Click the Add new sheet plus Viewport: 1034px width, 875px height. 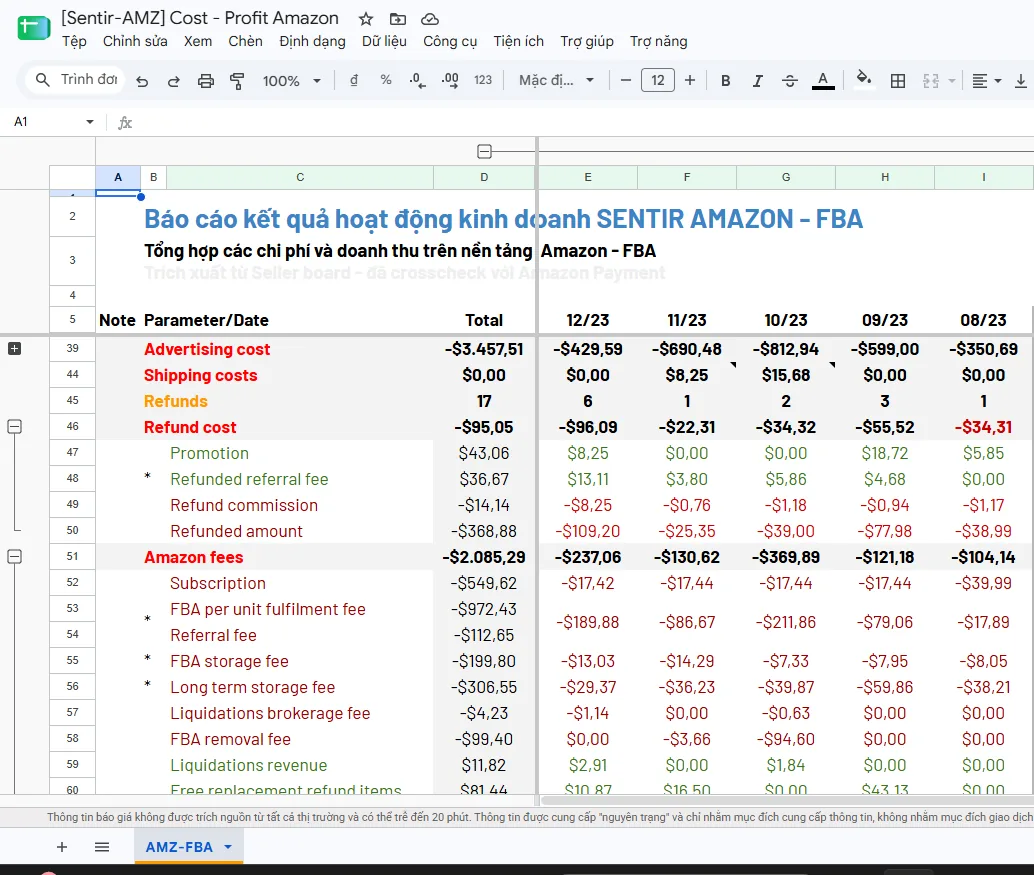(x=62, y=847)
